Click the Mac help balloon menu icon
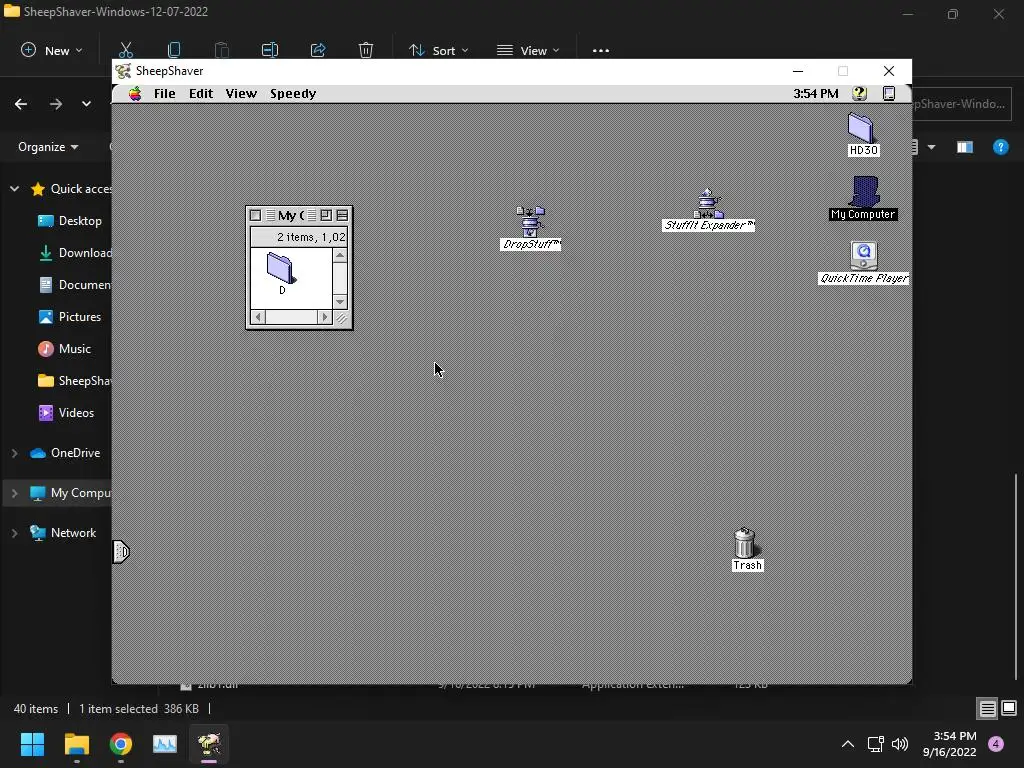This screenshot has height=768, width=1024. 859,93
